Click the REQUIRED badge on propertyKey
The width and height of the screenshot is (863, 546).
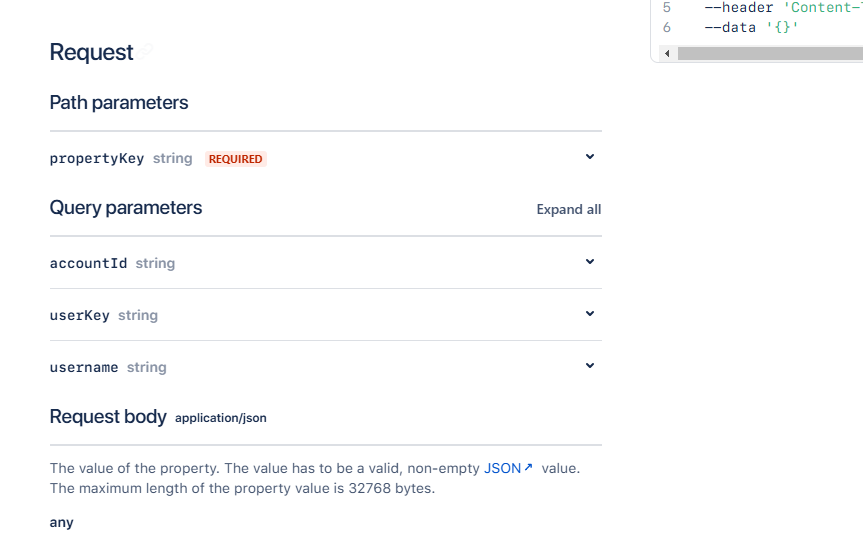click(236, 159)
